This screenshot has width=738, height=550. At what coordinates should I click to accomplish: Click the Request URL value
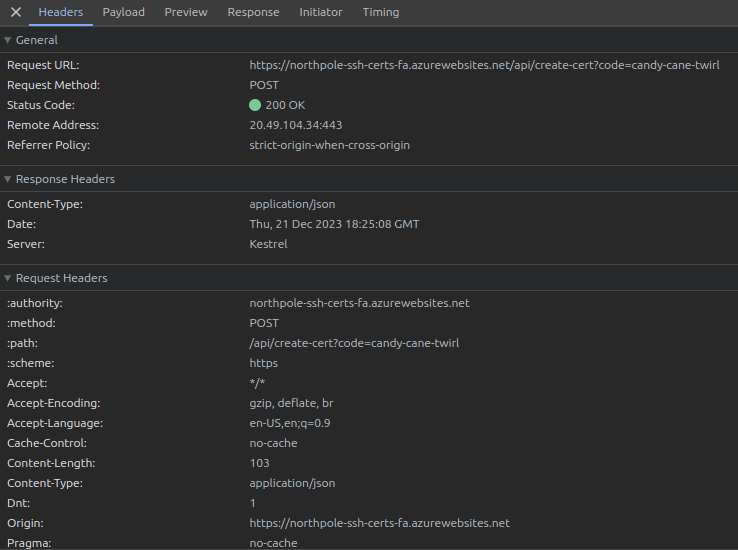(484, 65)
